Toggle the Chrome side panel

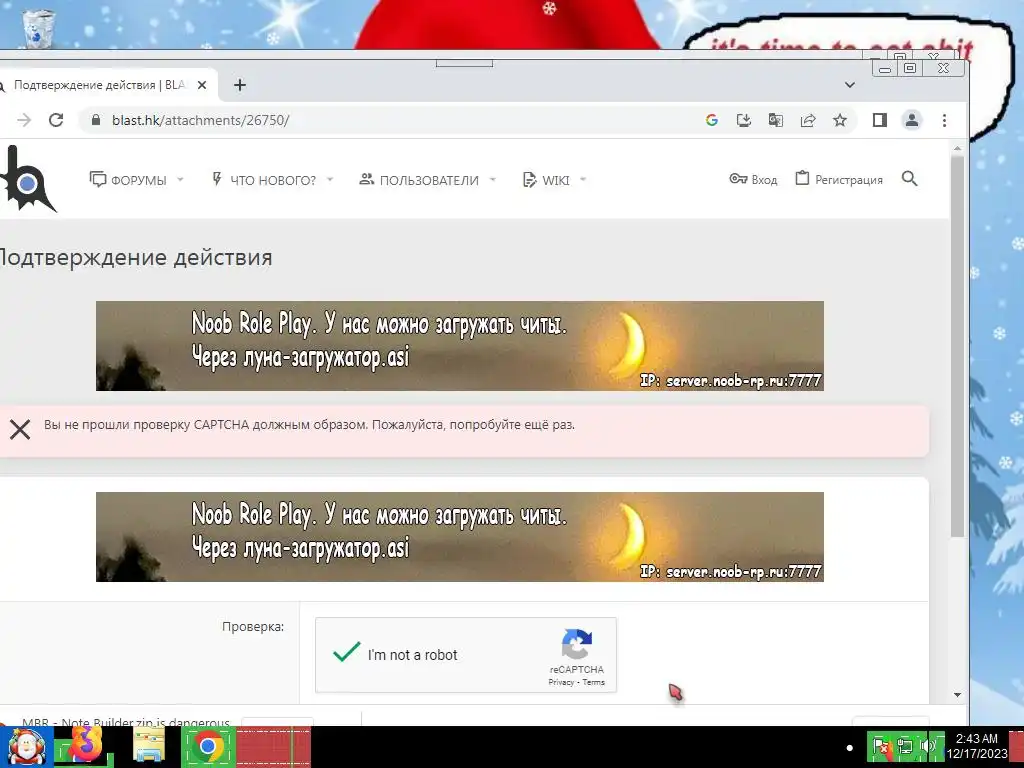point(880,120)
